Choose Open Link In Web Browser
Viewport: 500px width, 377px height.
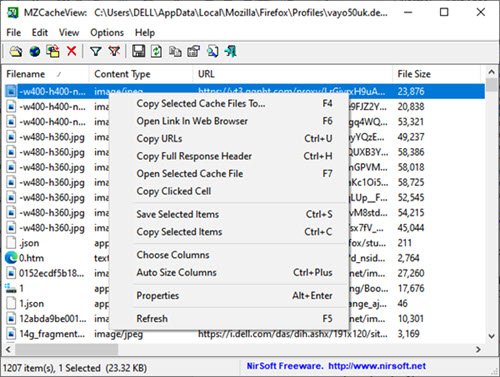click(x=230, y=121)
